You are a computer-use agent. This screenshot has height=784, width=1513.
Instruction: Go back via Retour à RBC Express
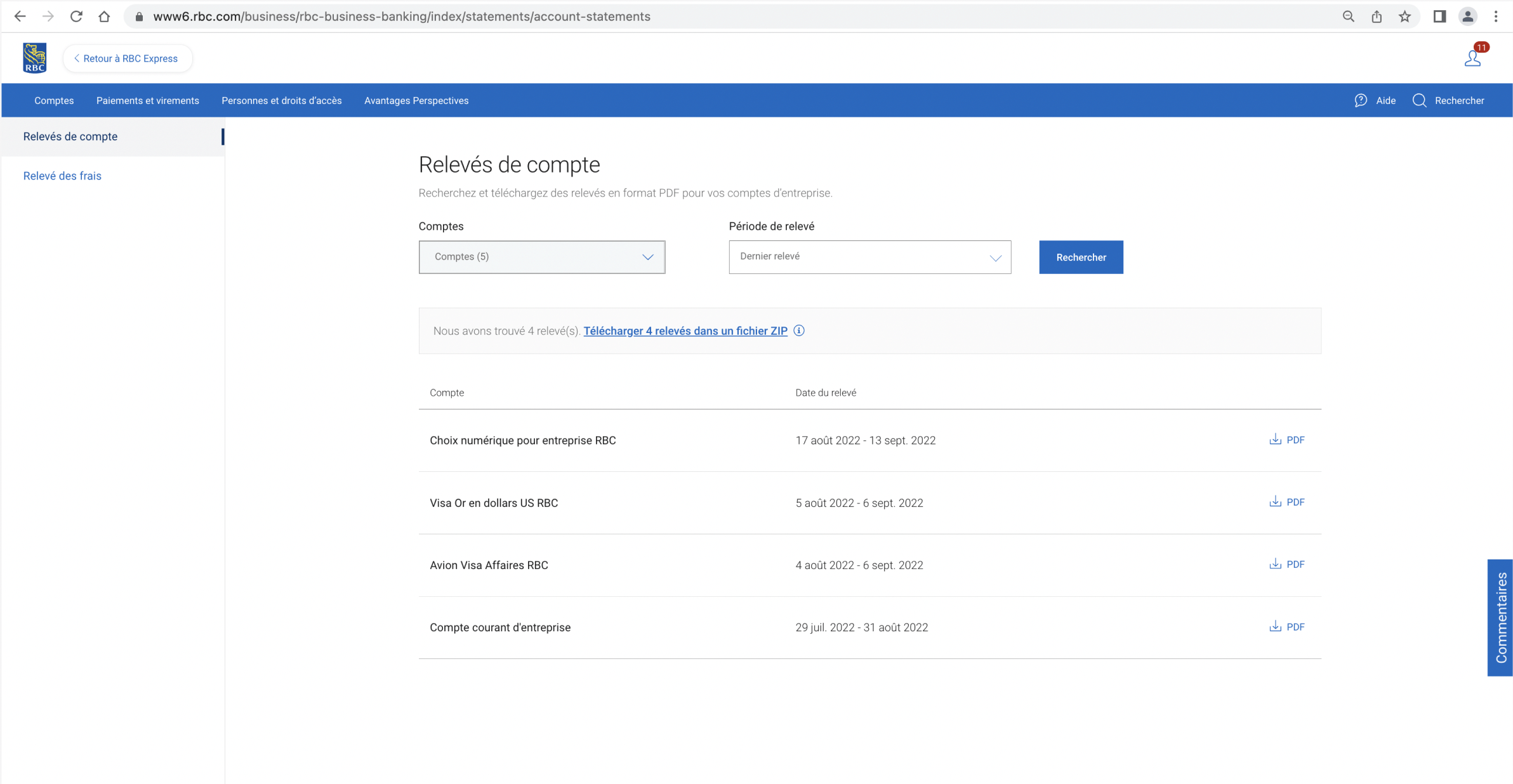(127, 58)
